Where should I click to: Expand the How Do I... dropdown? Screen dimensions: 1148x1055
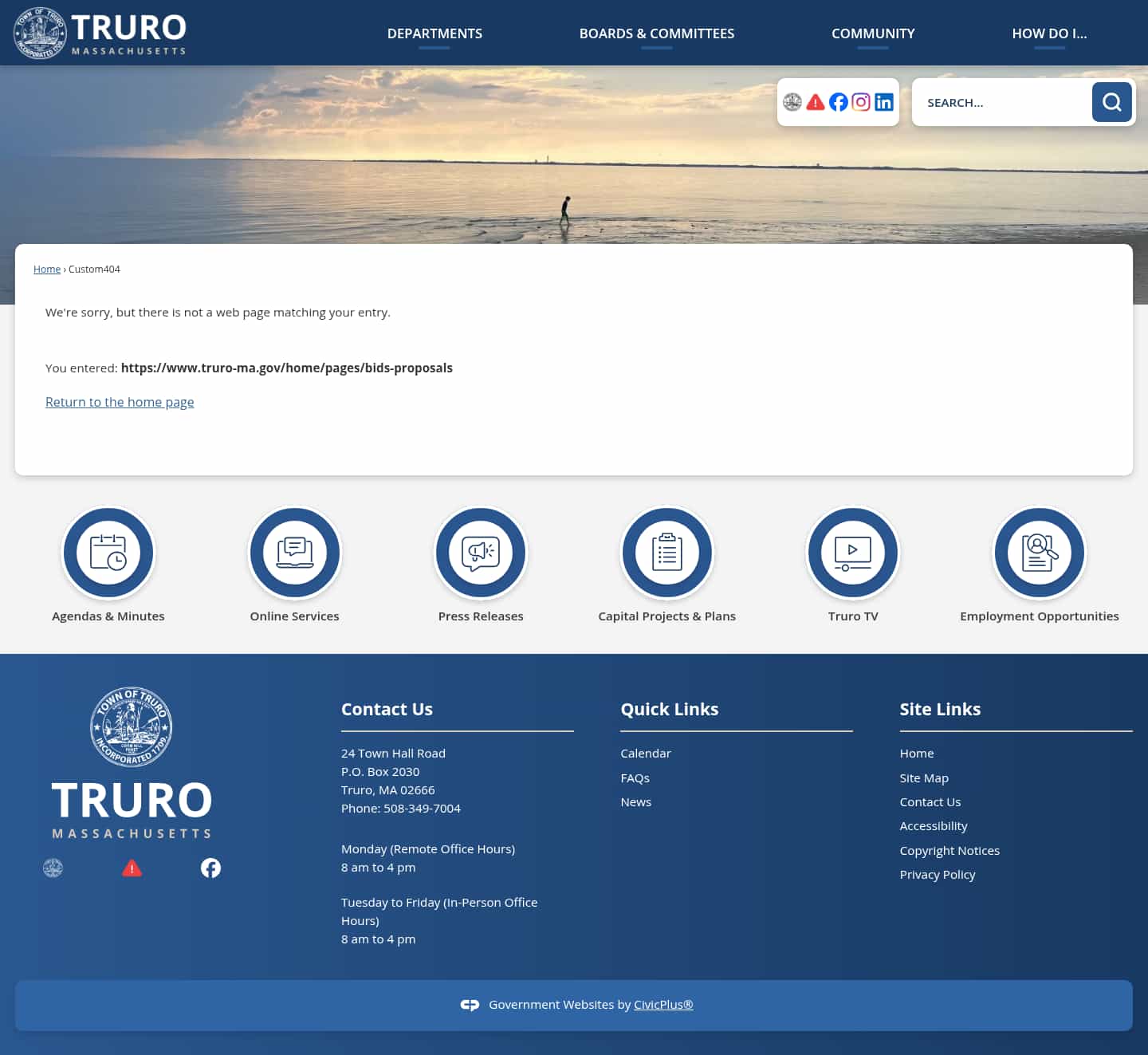[x=1049, y=33]
